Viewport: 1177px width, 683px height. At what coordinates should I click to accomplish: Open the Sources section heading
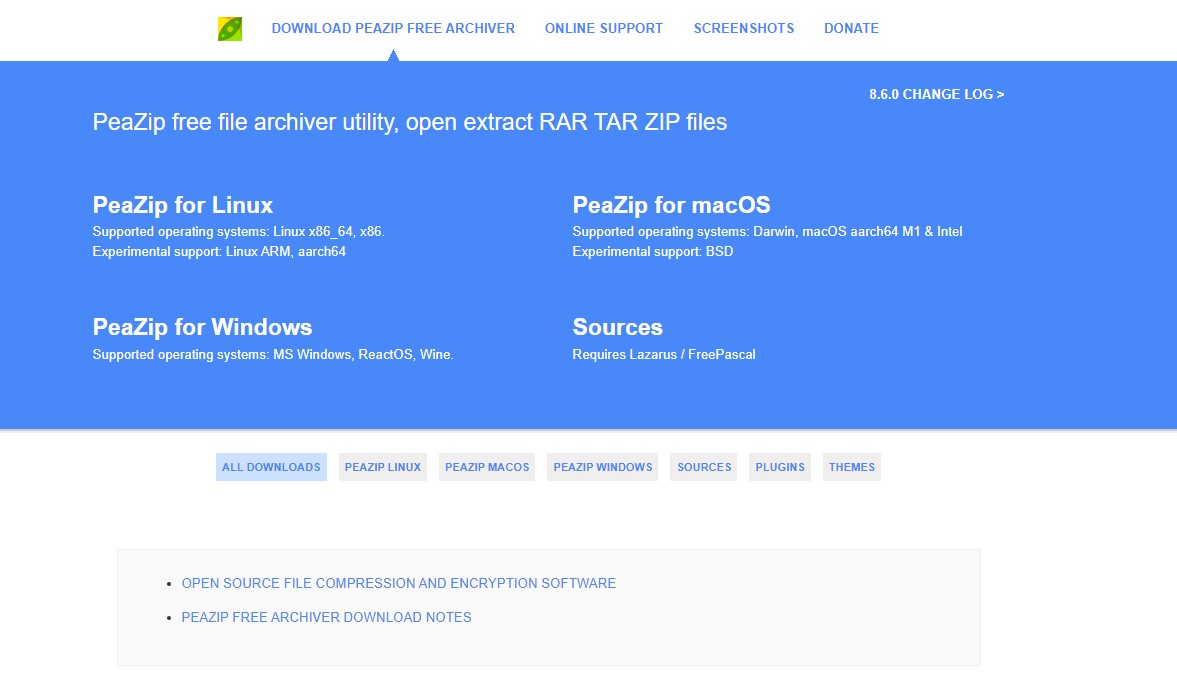(x=617, y=327)
